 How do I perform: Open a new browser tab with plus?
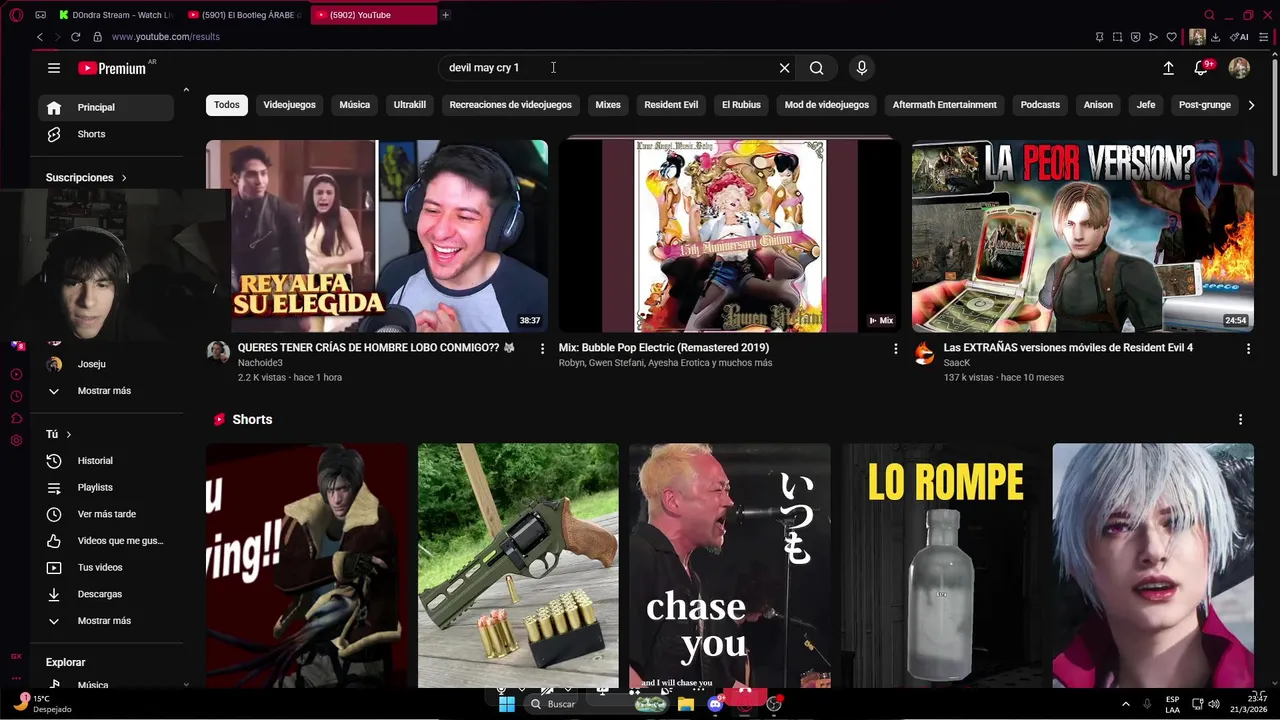click(445, 15)
